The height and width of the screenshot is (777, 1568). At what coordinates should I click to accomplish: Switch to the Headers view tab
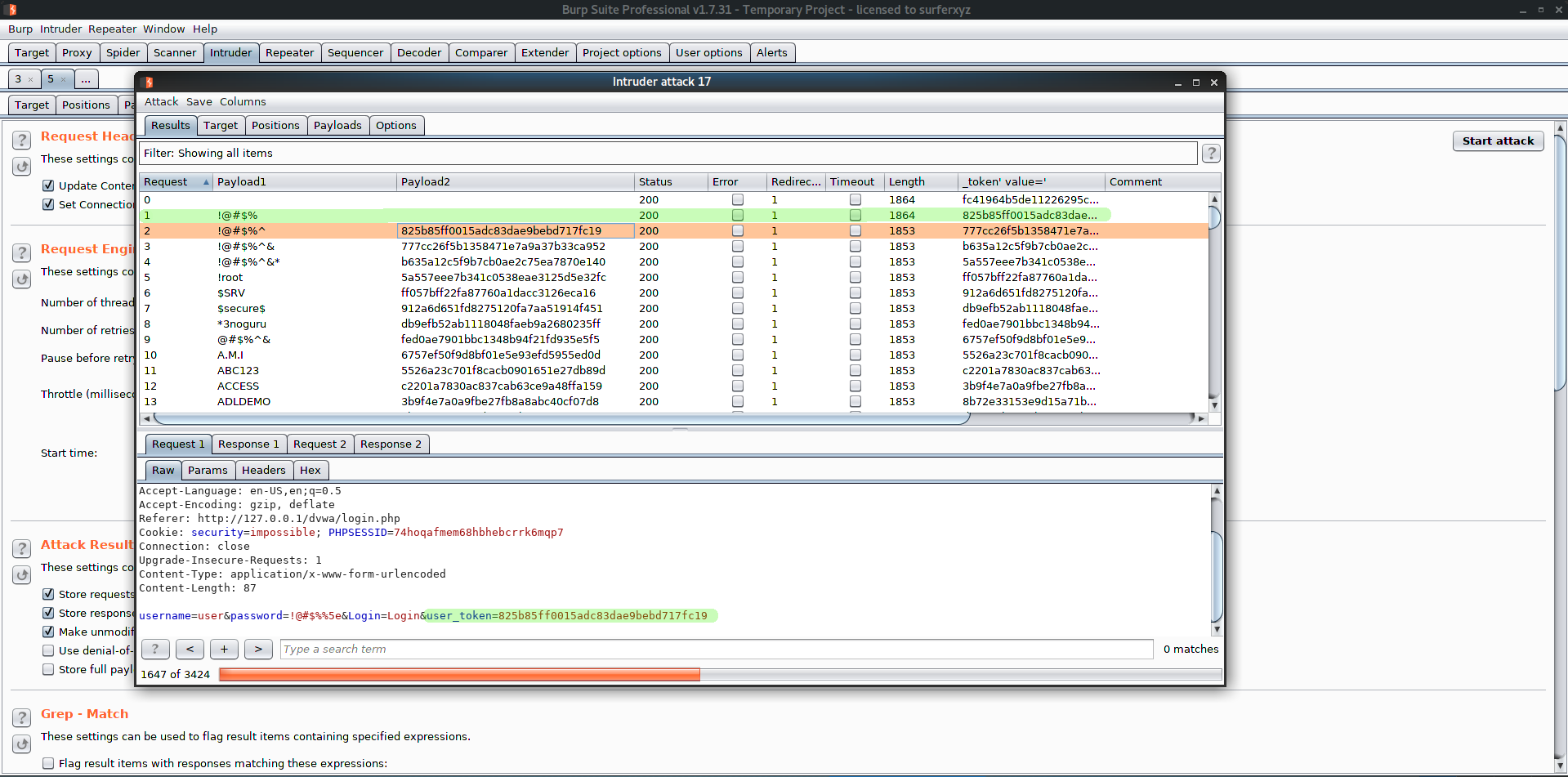pyautogui.click(x=264, y=470)
